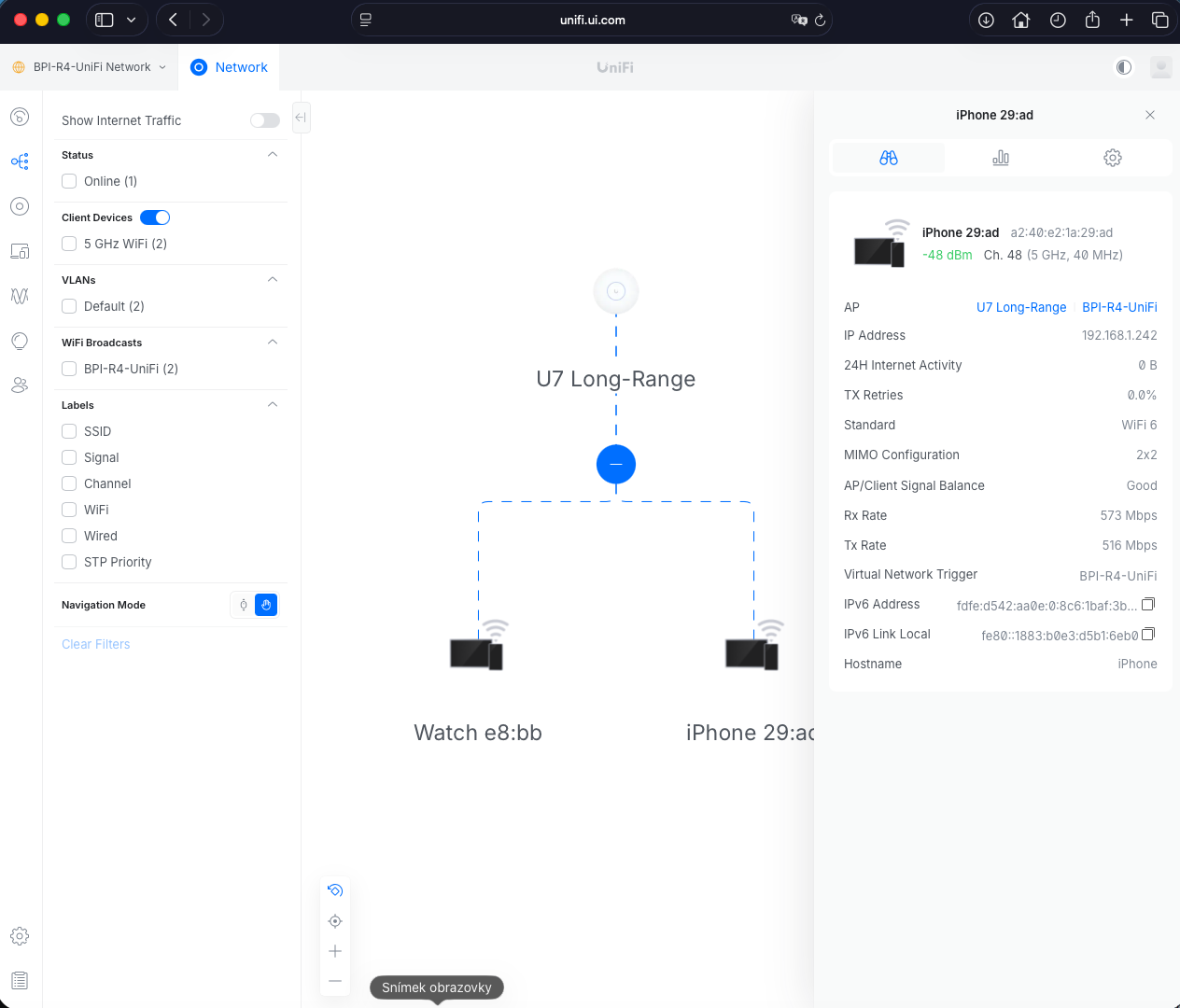Collapse the VLANs filter section
Image resolution: width=1180 pixels, height=1008 pixels.
point(273,280)
